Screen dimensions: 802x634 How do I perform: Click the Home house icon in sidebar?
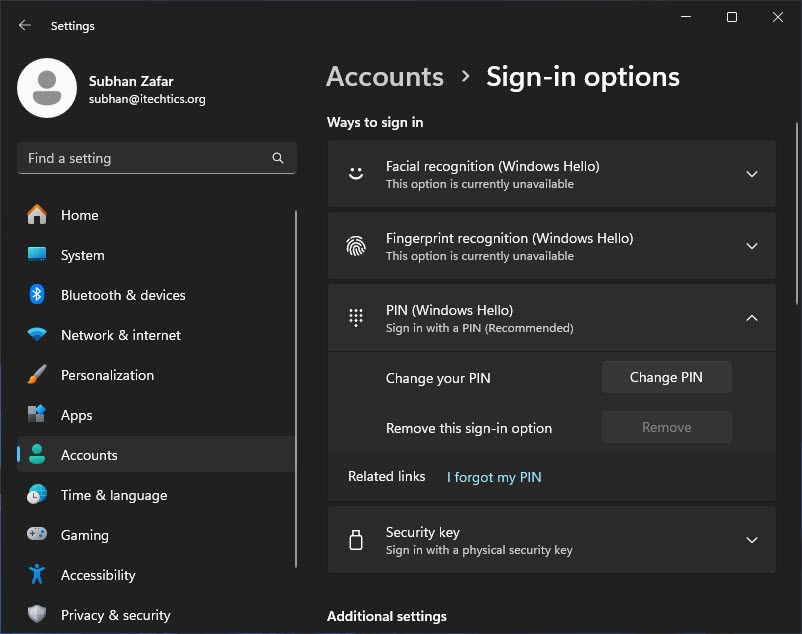37,215
